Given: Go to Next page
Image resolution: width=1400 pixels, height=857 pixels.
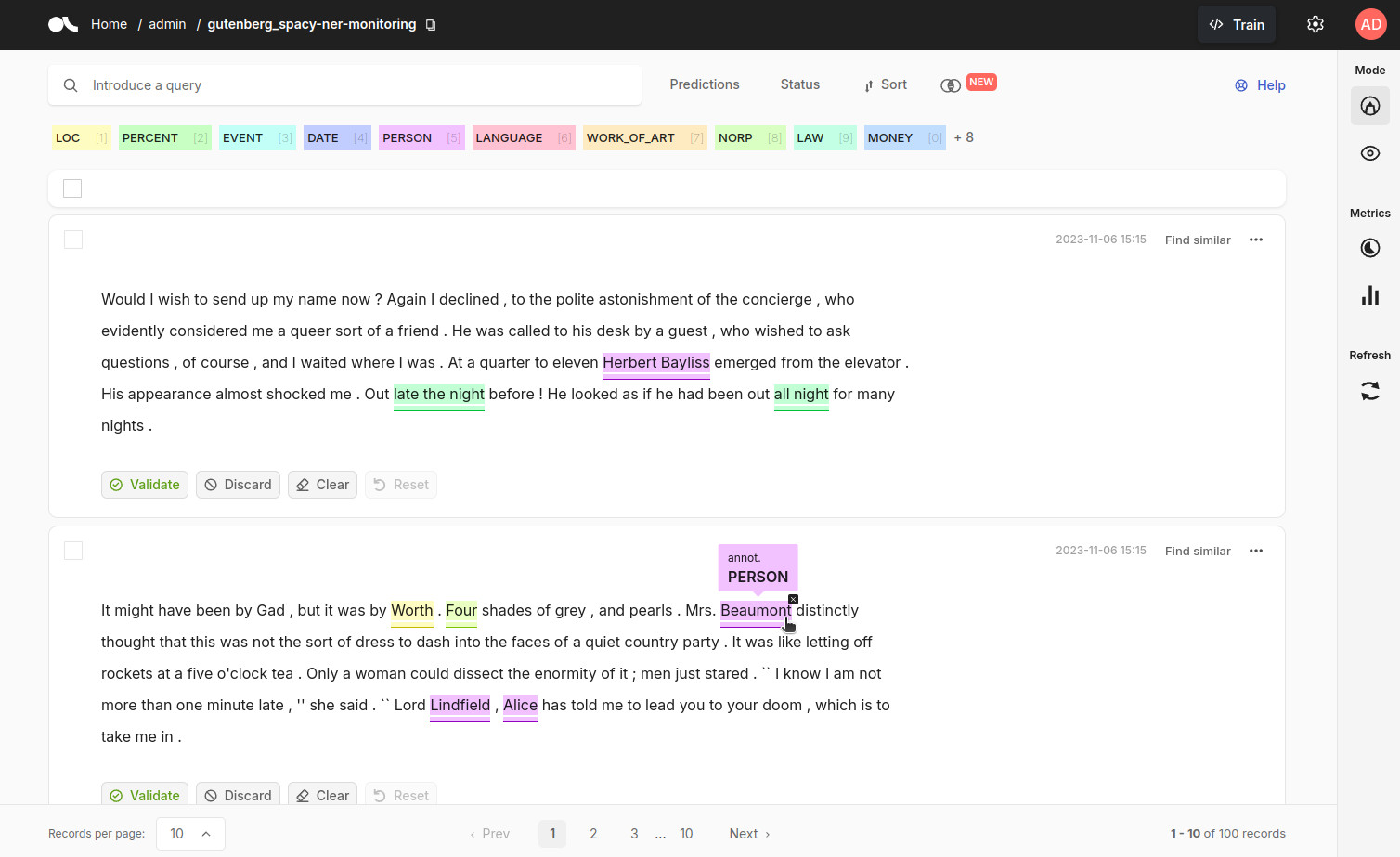Looking at the screenshot, I should pyautogui.click(x=749, y=834).
